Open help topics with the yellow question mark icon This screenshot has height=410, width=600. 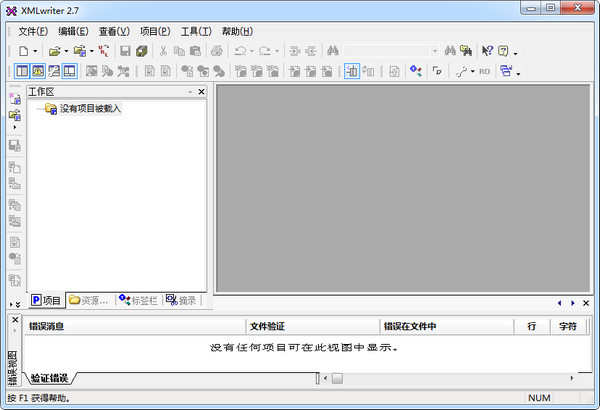tap(503, 51)
